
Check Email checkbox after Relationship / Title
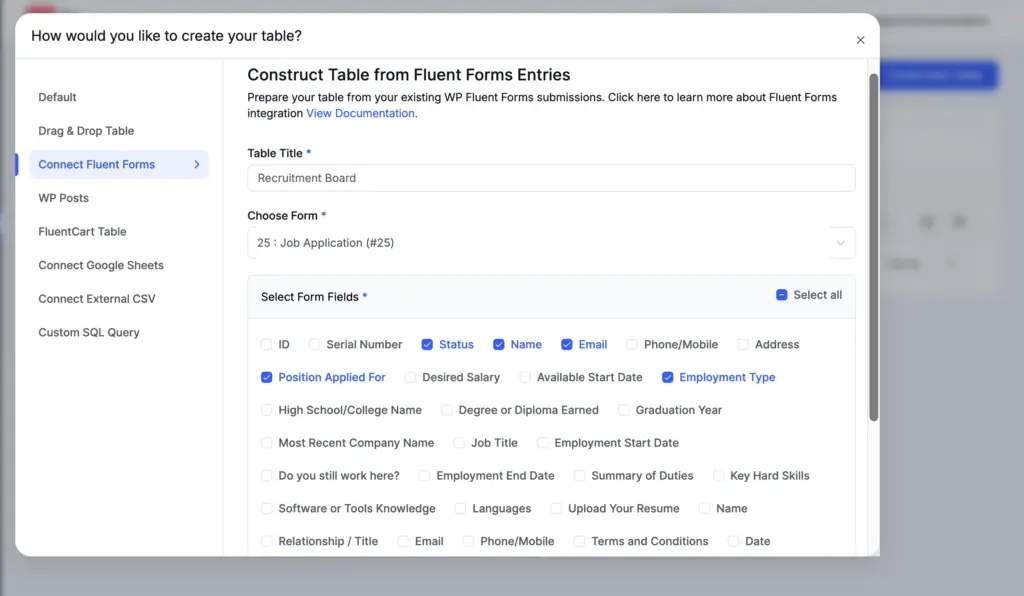point(403,541)
